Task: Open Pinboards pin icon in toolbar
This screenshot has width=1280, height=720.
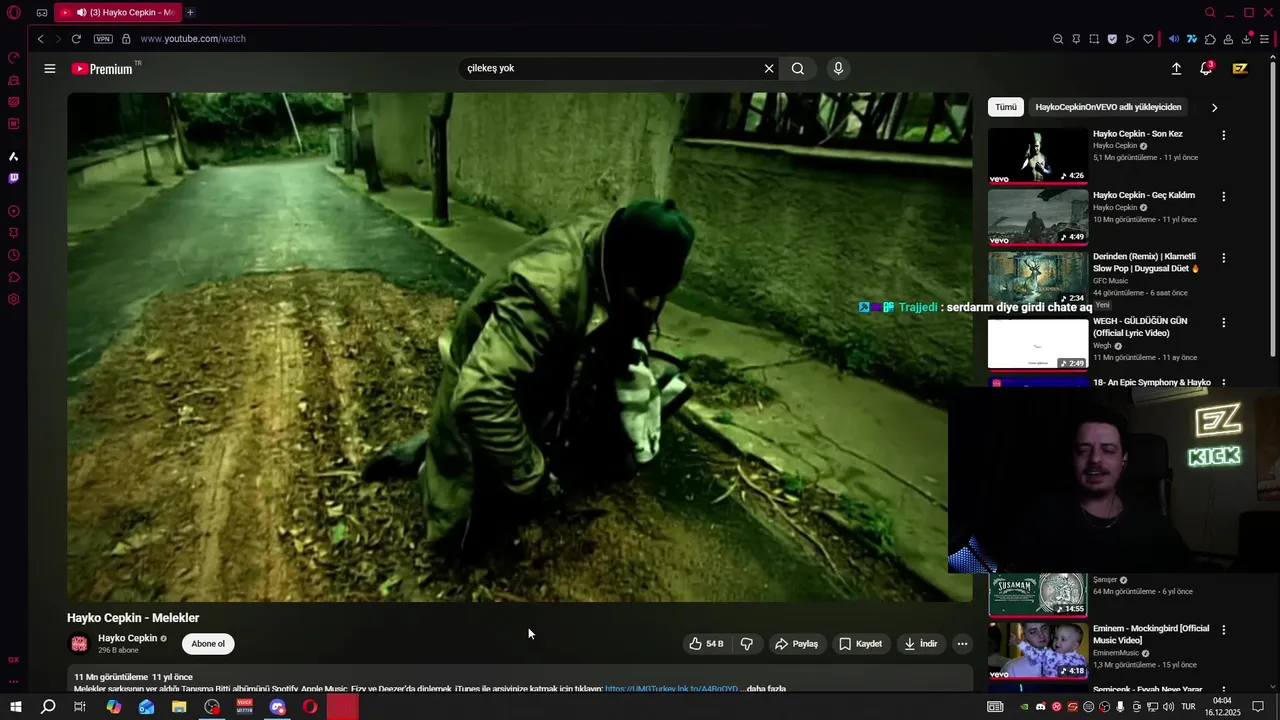Action: tap(1076, 39)
